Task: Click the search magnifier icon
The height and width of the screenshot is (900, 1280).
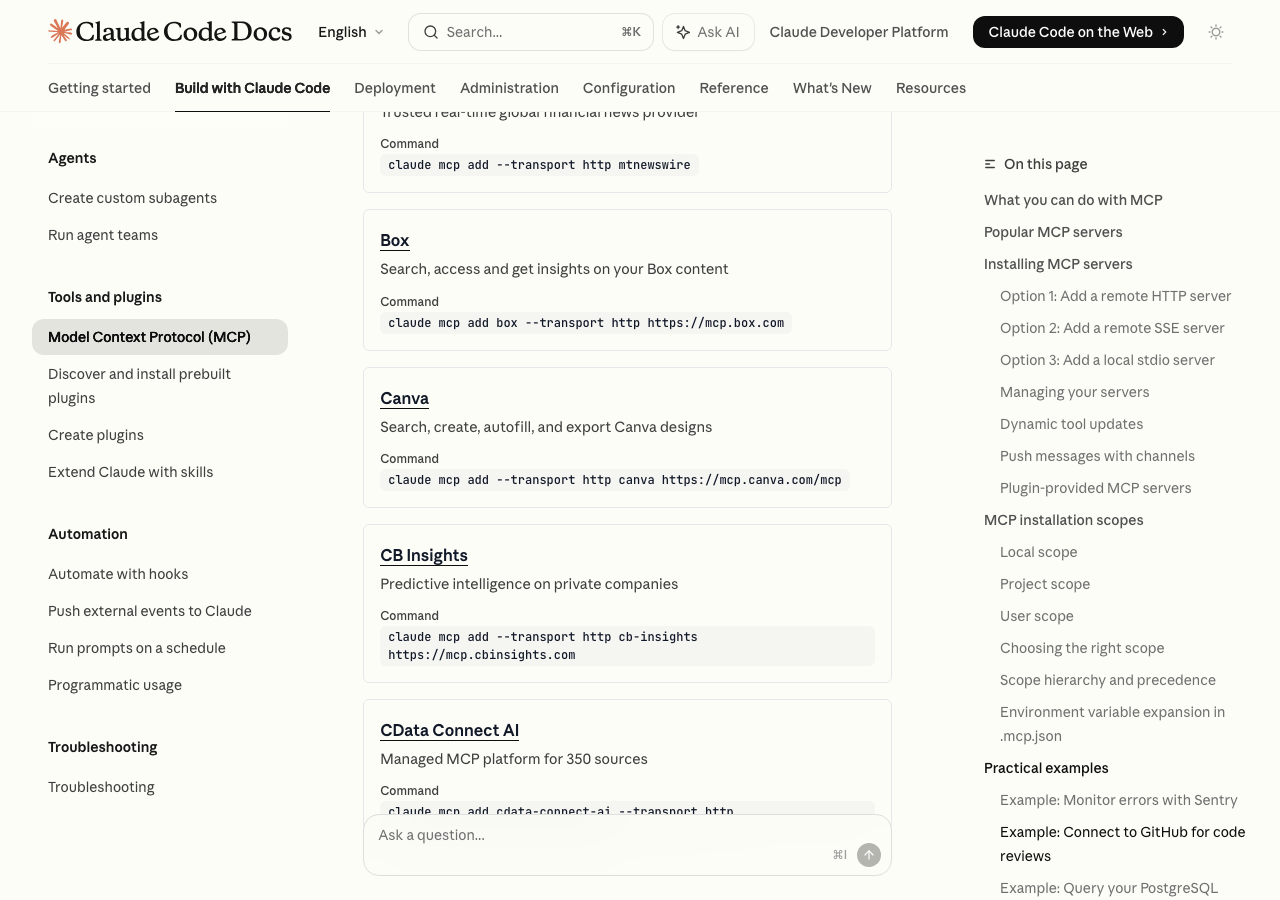Action: [x=431, y=32]
